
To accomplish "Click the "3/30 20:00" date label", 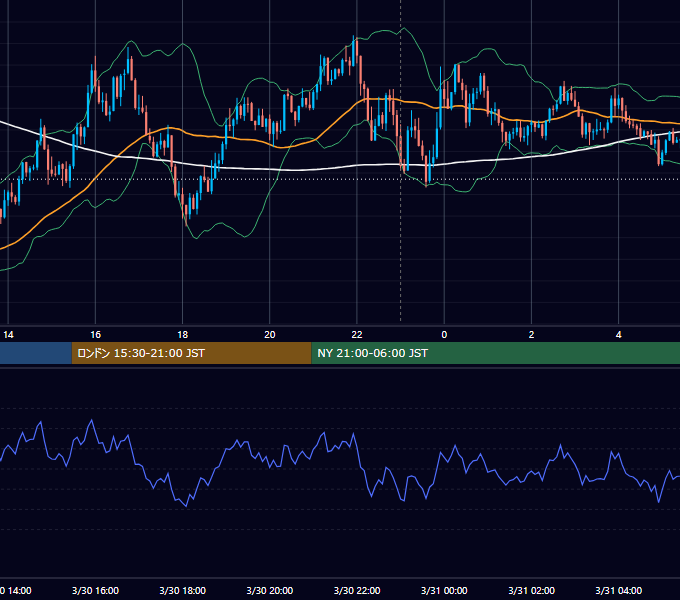I will coord(270,591).
